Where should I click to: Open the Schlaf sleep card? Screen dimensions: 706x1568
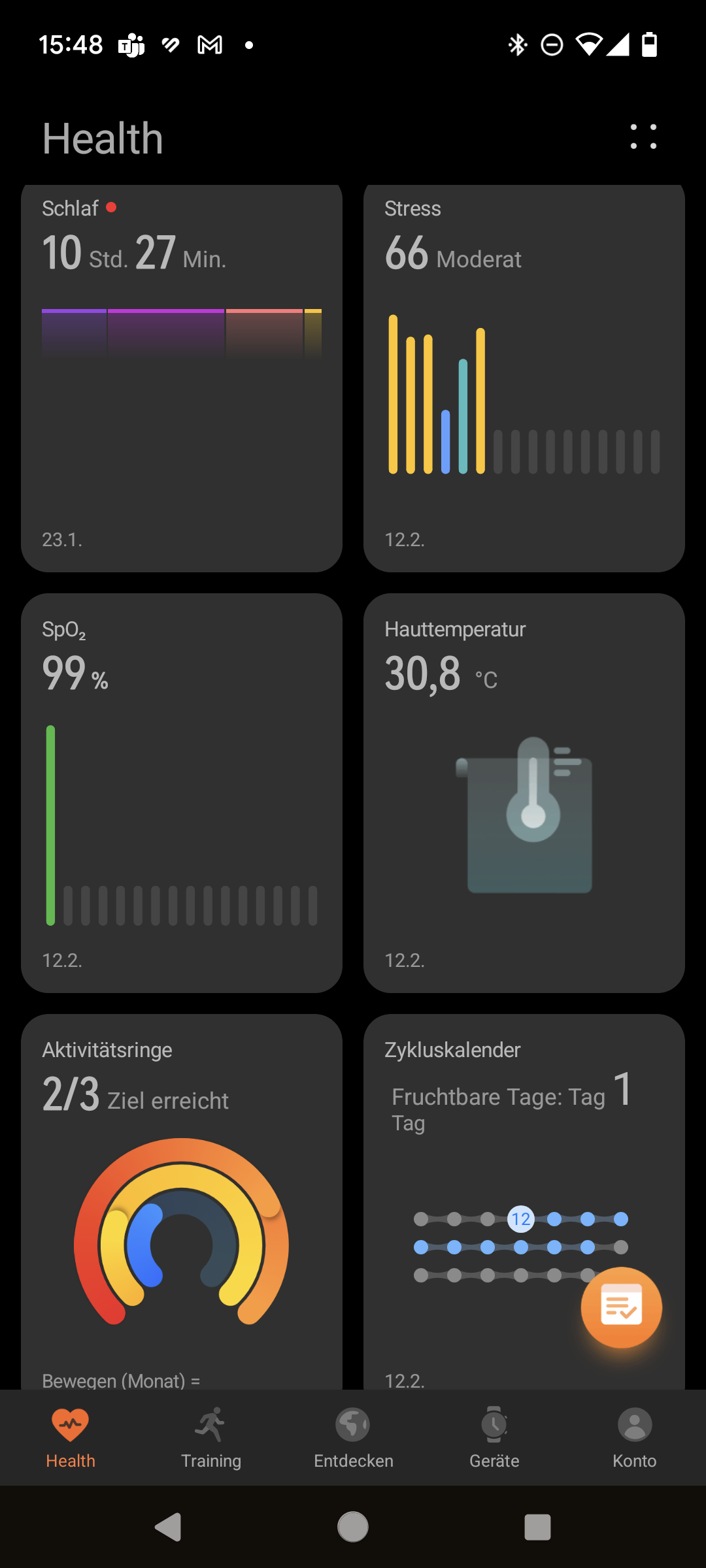coord(182,378)
